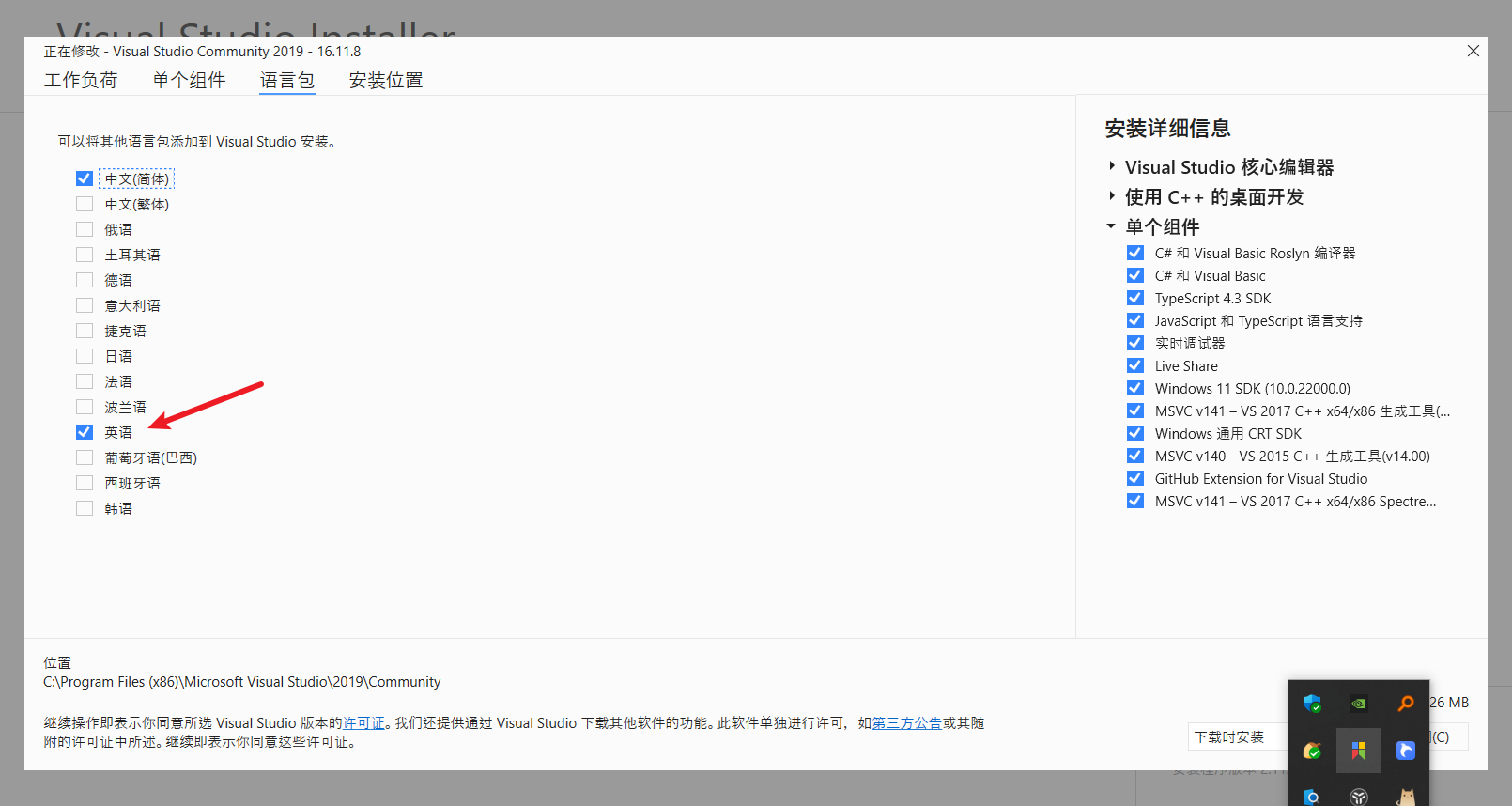This screenshot has width=1512, height=806.
Task: Uncheck GitHub Extension for Visual Studio
Action: [1135, 478]
